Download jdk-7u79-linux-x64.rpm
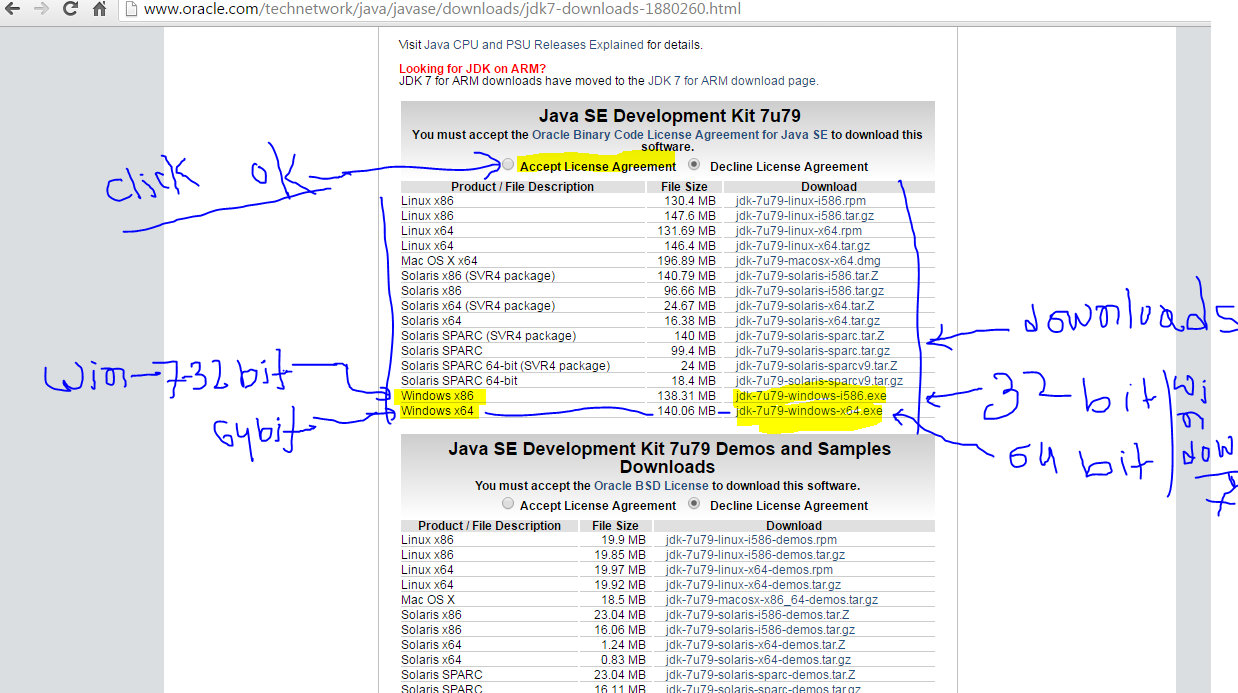The width and height of the screenshot is (1238, 693). click(x=798, y=231)
